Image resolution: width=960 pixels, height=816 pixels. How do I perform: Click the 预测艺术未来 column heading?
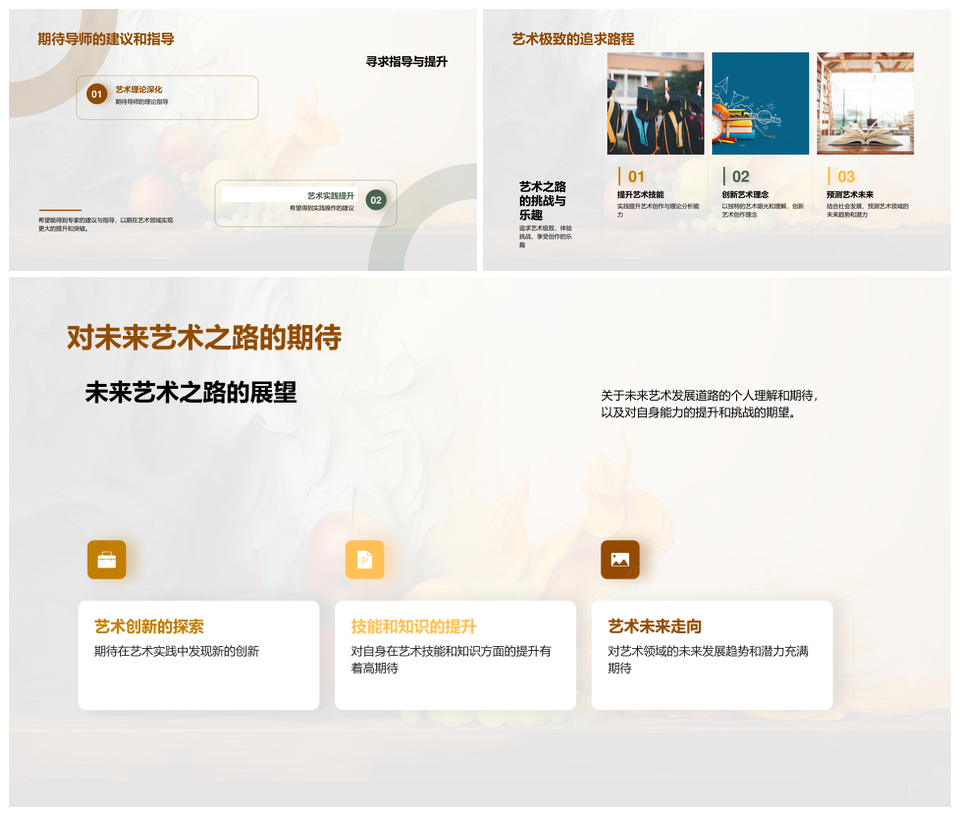point(850,195)
